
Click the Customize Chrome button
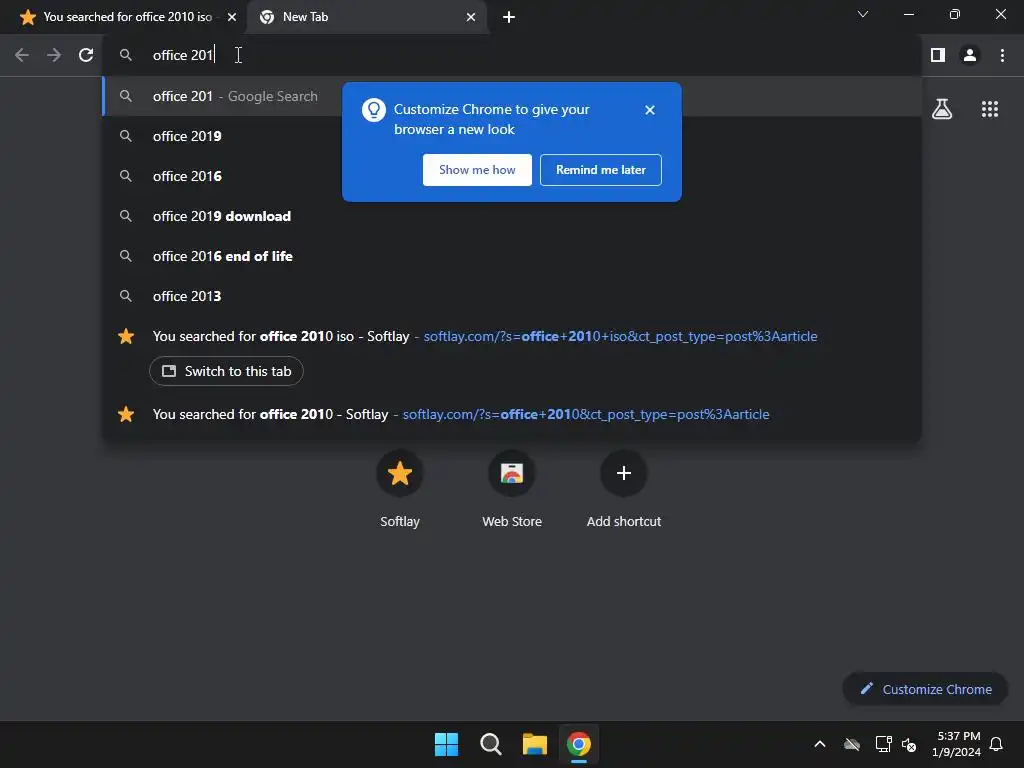tap(925, 689)
